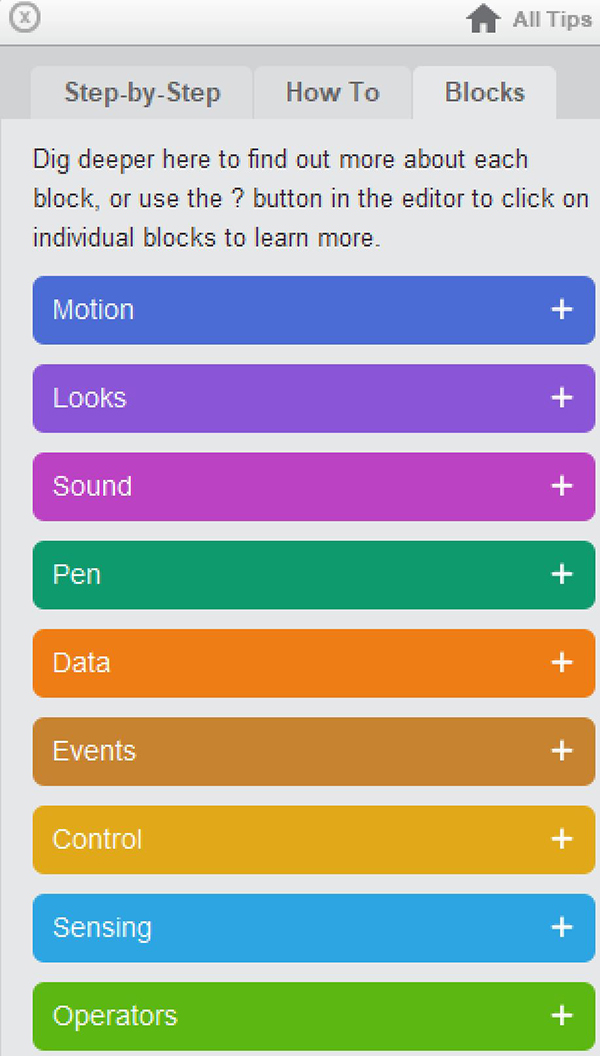Open the green Pen category bar
Image resolution: width=600 pixels, height=1056 pixels.
click(314, 574)
